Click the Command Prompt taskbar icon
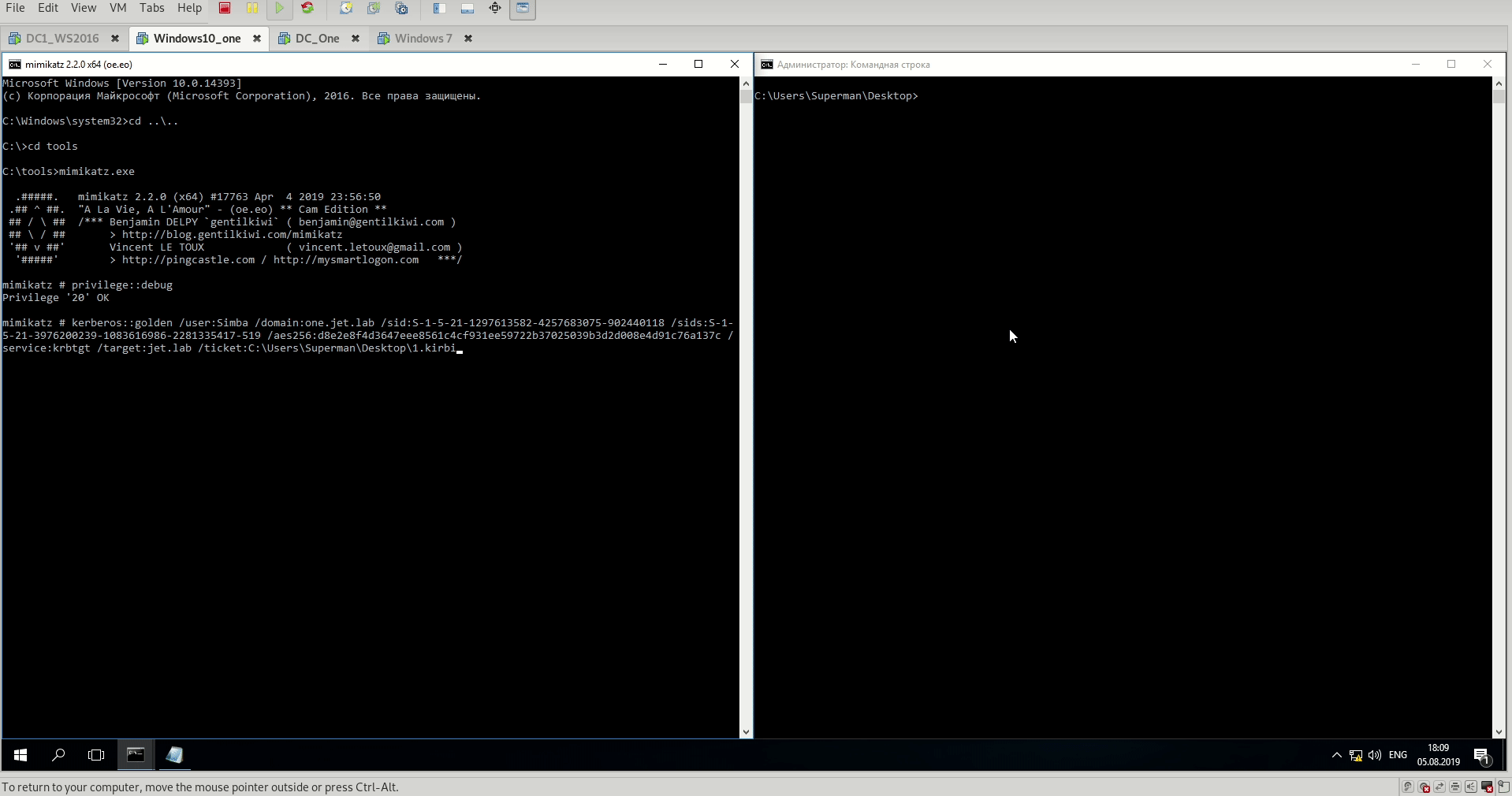This screenshot has height=796, width=1512. point(136,755)
